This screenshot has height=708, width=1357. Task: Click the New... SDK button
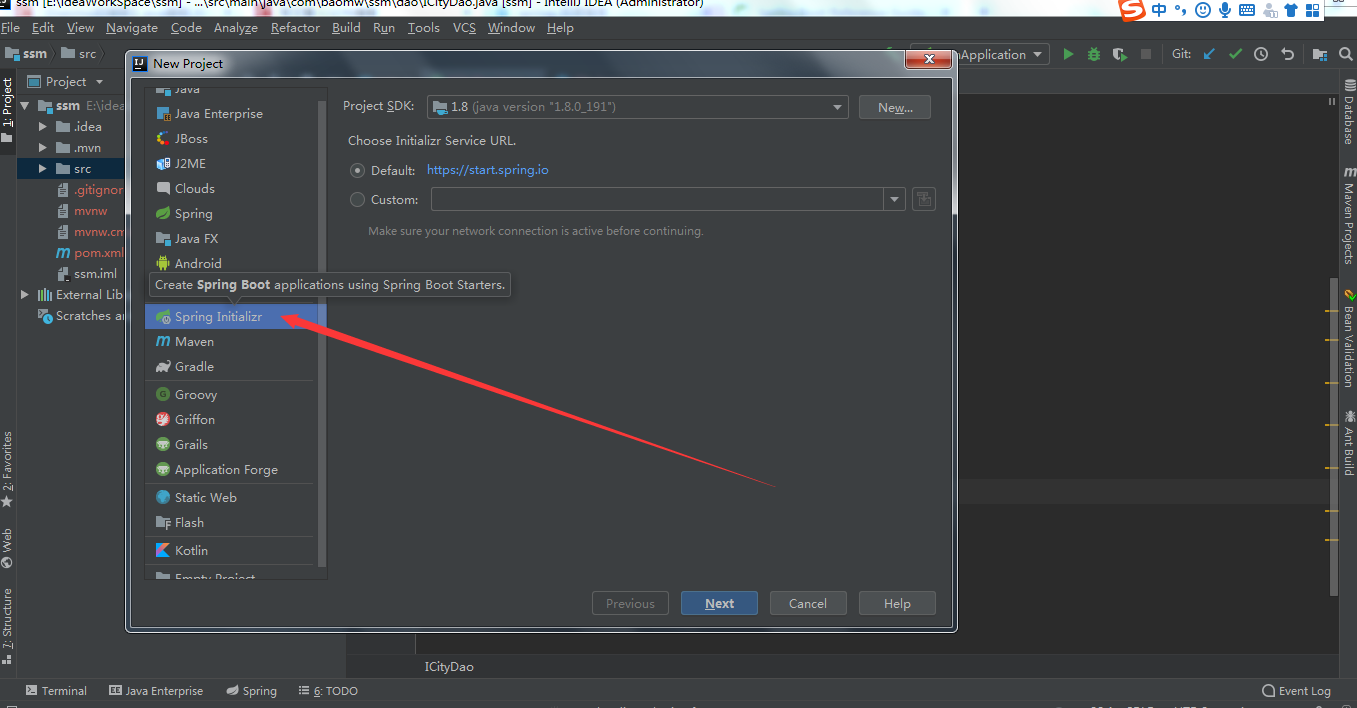click(x=895, y=107)
